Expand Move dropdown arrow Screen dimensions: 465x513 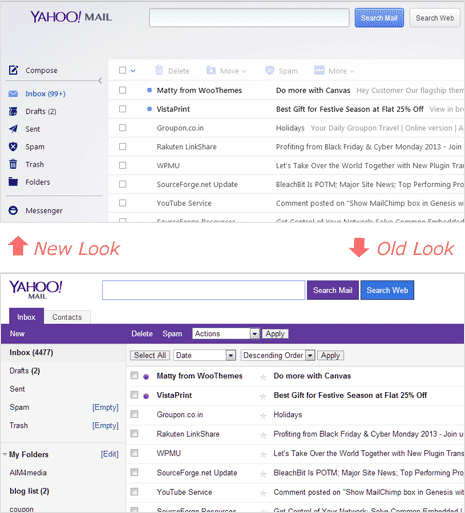(x=244, y=71)
